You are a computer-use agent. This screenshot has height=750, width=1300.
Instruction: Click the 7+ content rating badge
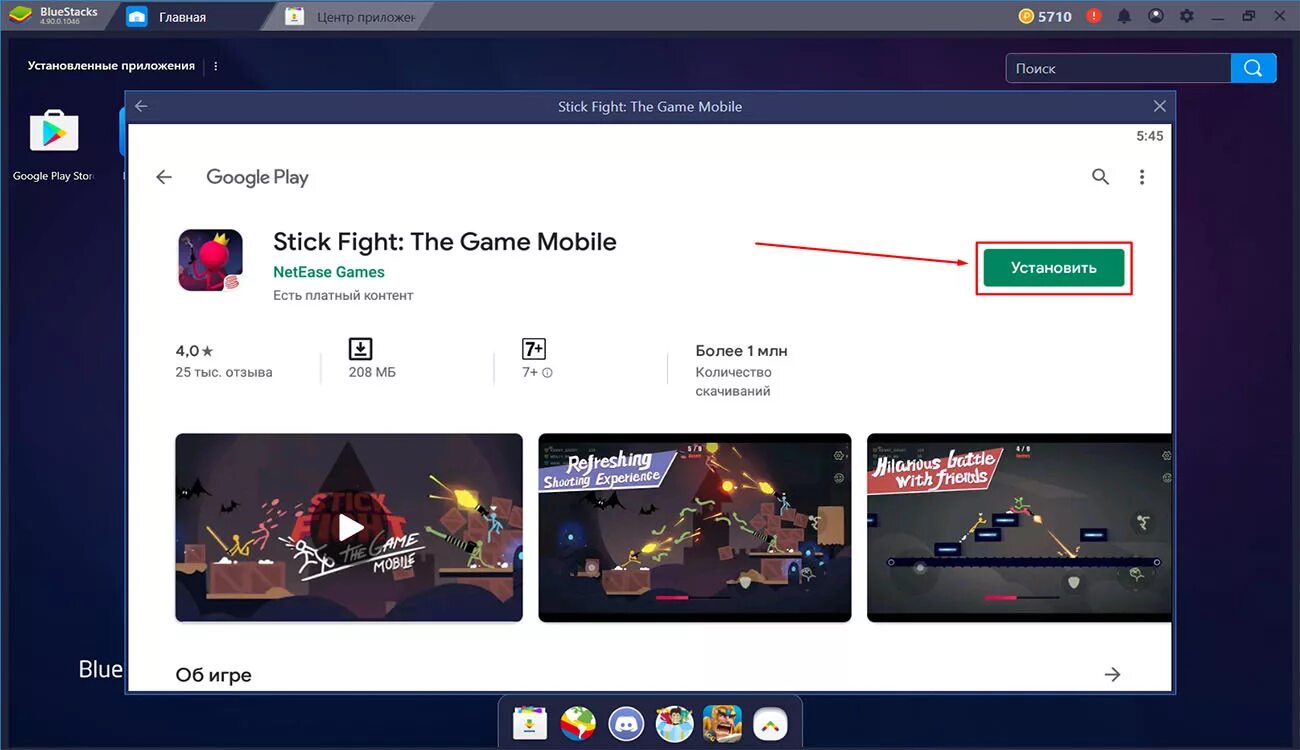click(x=534, y=349)
